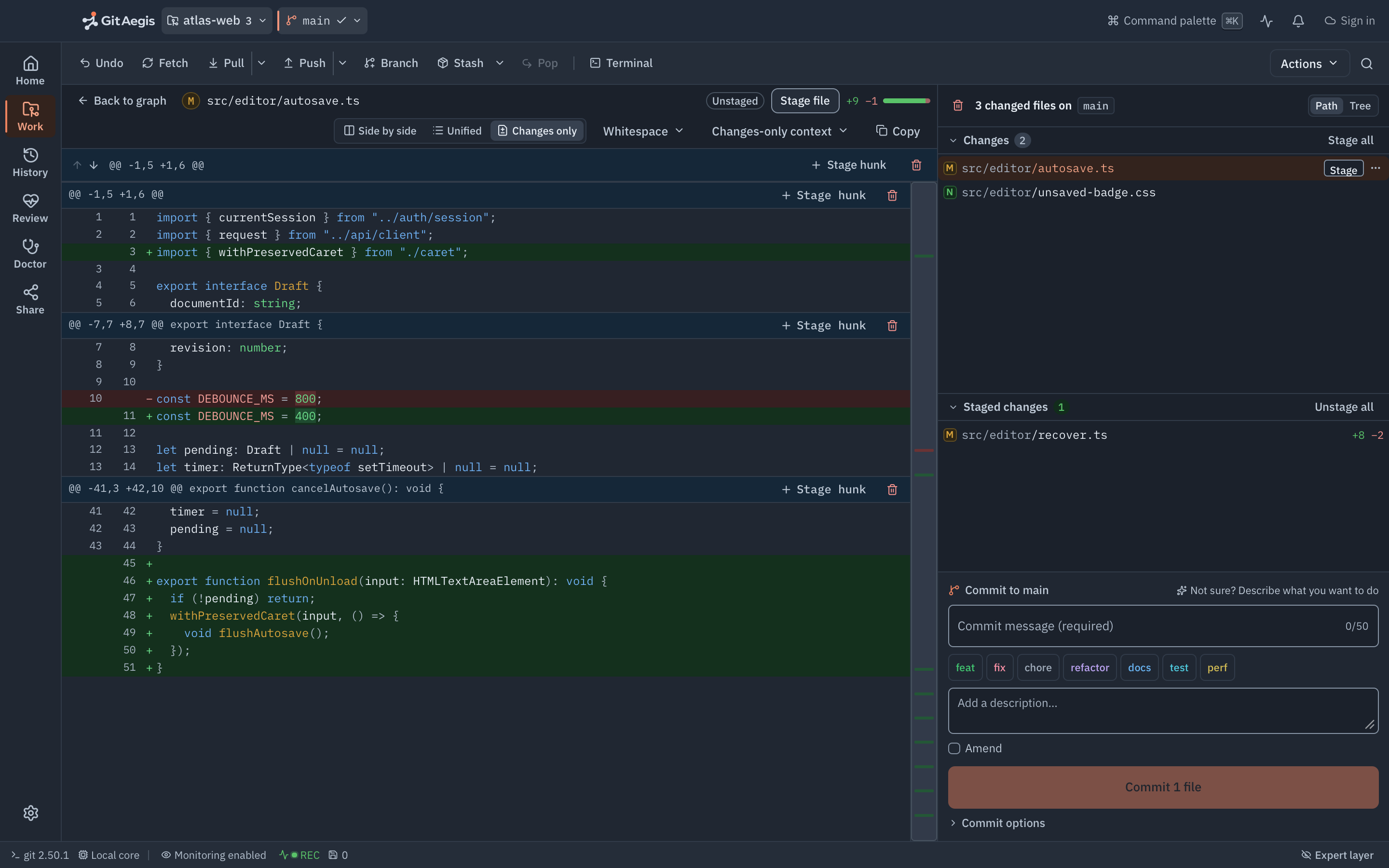
Task: Click the additions/deletions ratio bar
Action: [906, 101]
